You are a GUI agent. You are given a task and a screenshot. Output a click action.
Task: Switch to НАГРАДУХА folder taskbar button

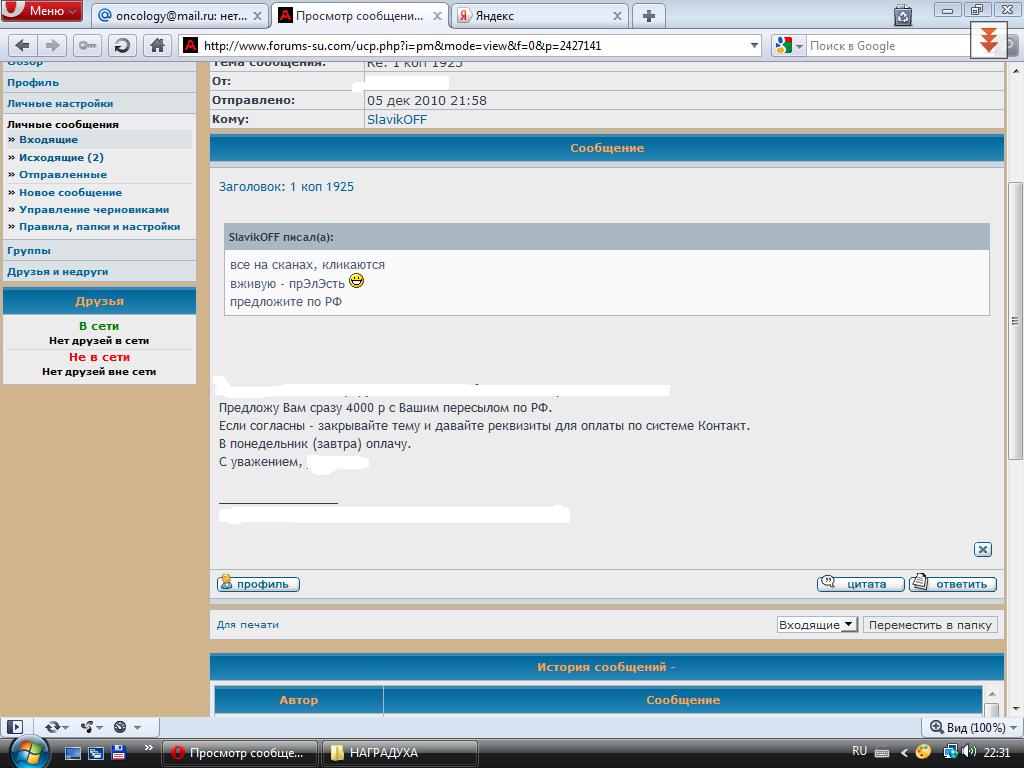click(400, 753)
